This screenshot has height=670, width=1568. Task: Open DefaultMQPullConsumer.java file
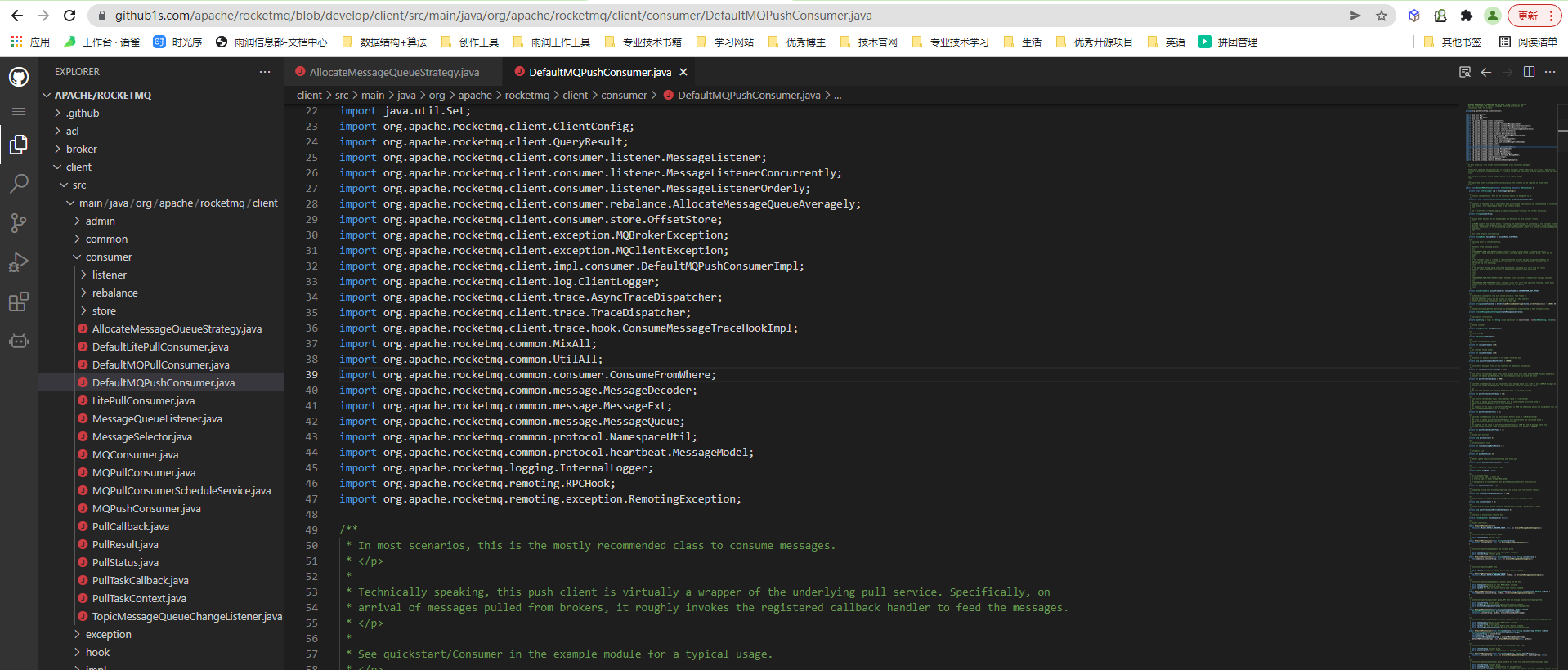(160, 365)
